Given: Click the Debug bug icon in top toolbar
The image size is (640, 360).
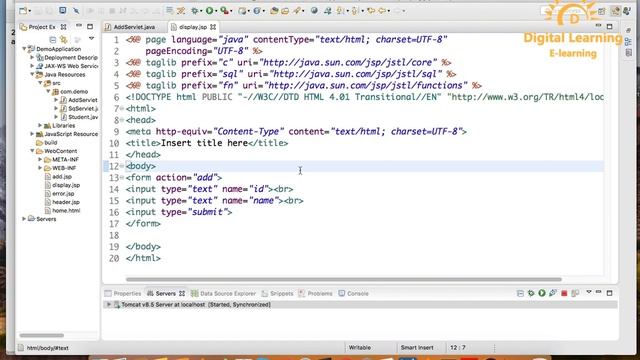Looking at the screenshot, I should [x=195, y=11].
